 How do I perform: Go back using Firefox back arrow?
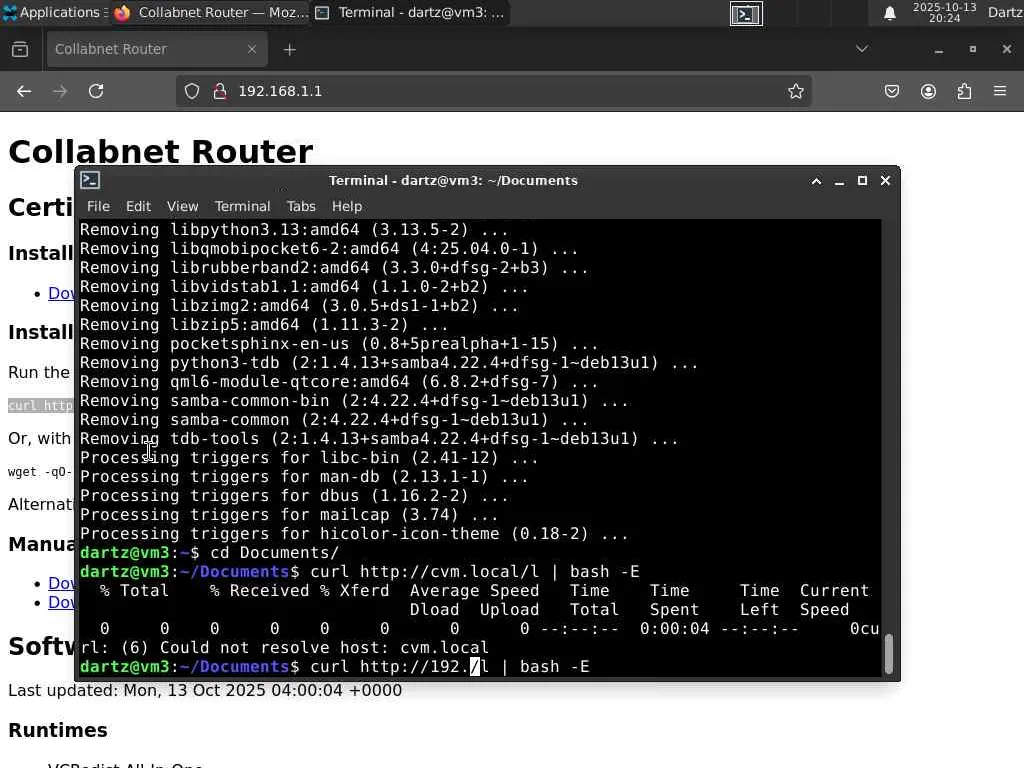(24, 91)
